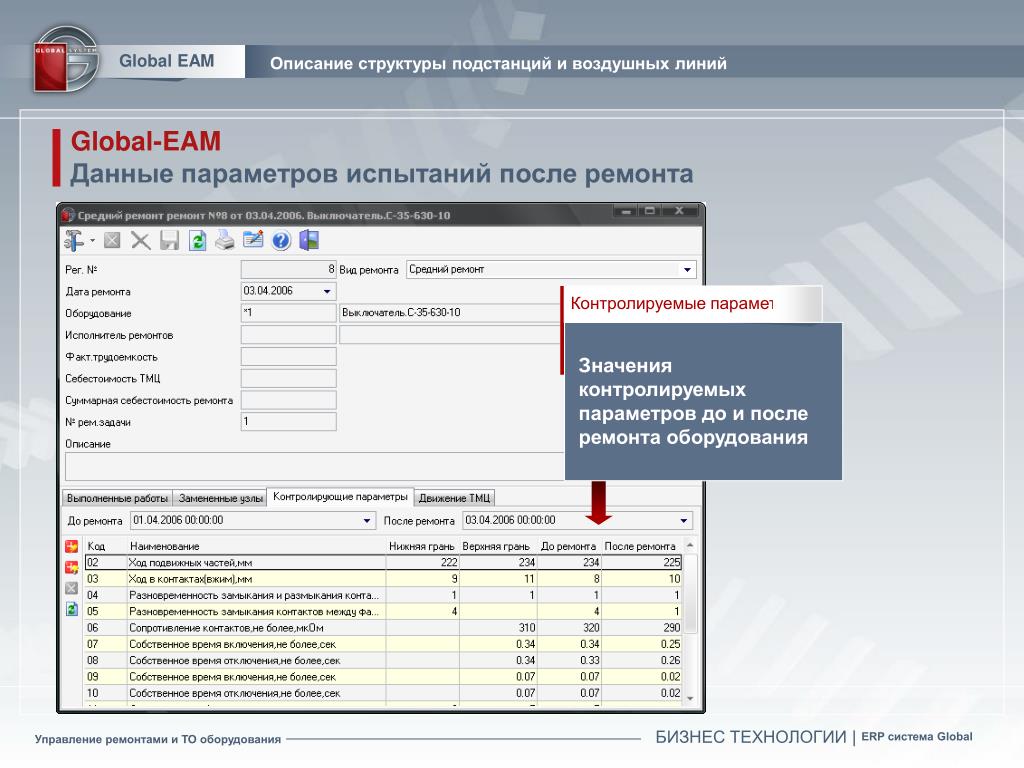
Task: Select row 08 Собственное время отключения
Action: pyautogui.click(x=383, y=660)
